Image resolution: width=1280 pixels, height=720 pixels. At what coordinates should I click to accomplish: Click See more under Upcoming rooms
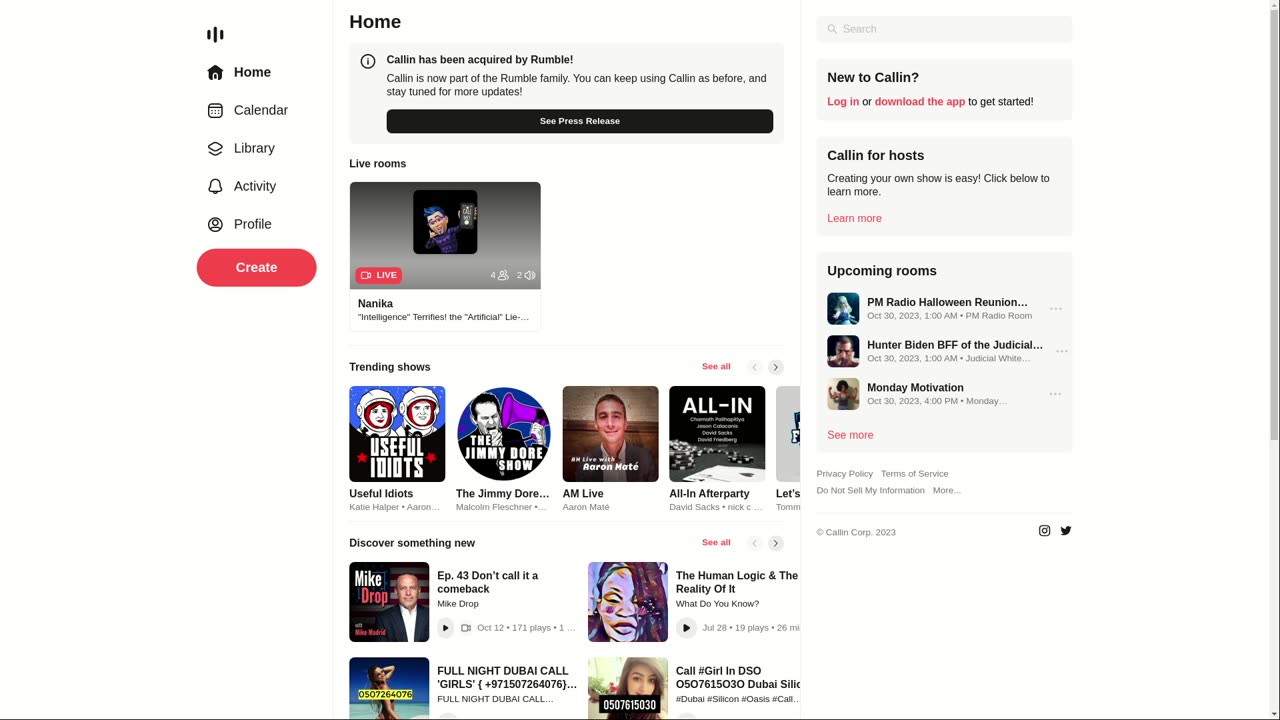tap(850, 436)
